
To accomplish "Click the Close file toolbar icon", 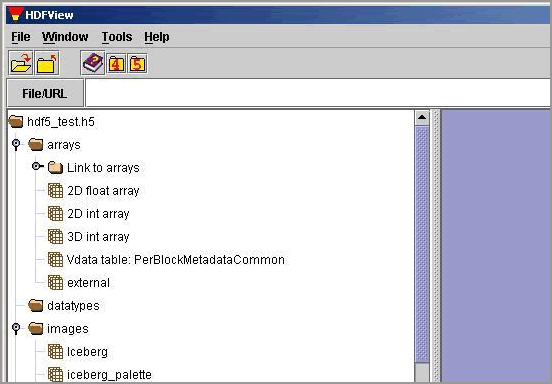I will pos(47,63).
